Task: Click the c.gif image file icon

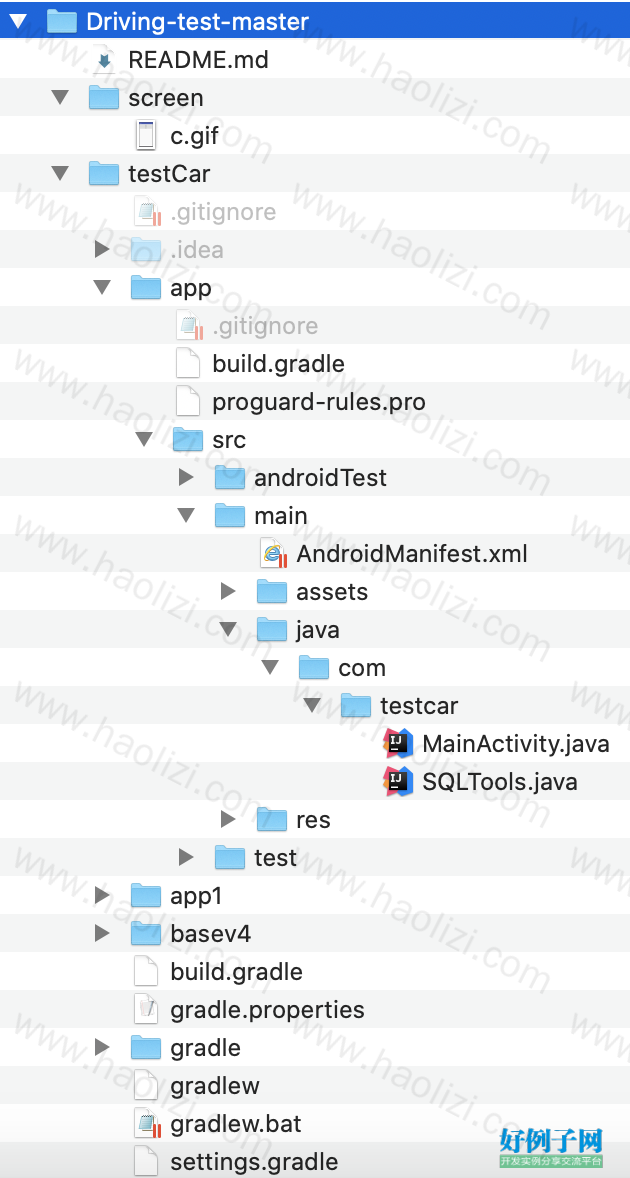Action: pos(147,136)
